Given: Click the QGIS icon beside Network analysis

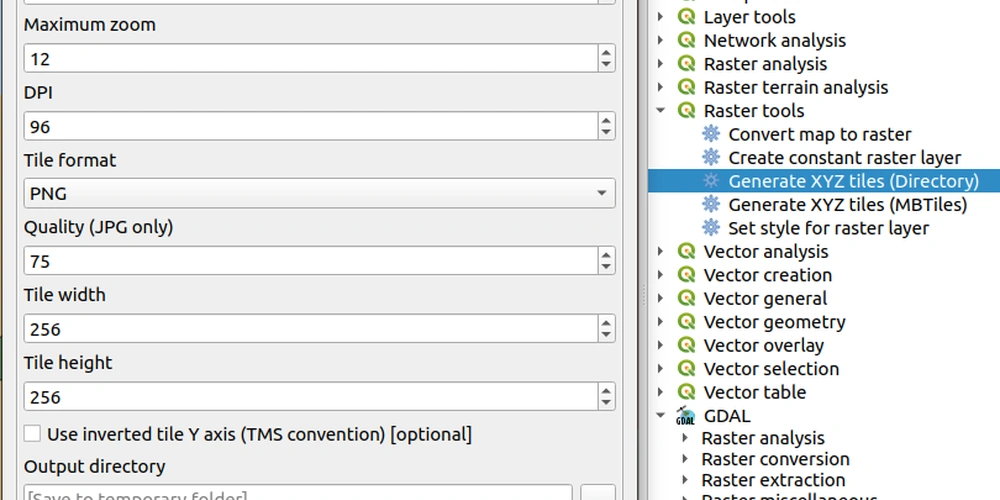Looking at the screenshot, I should [686, 40].
